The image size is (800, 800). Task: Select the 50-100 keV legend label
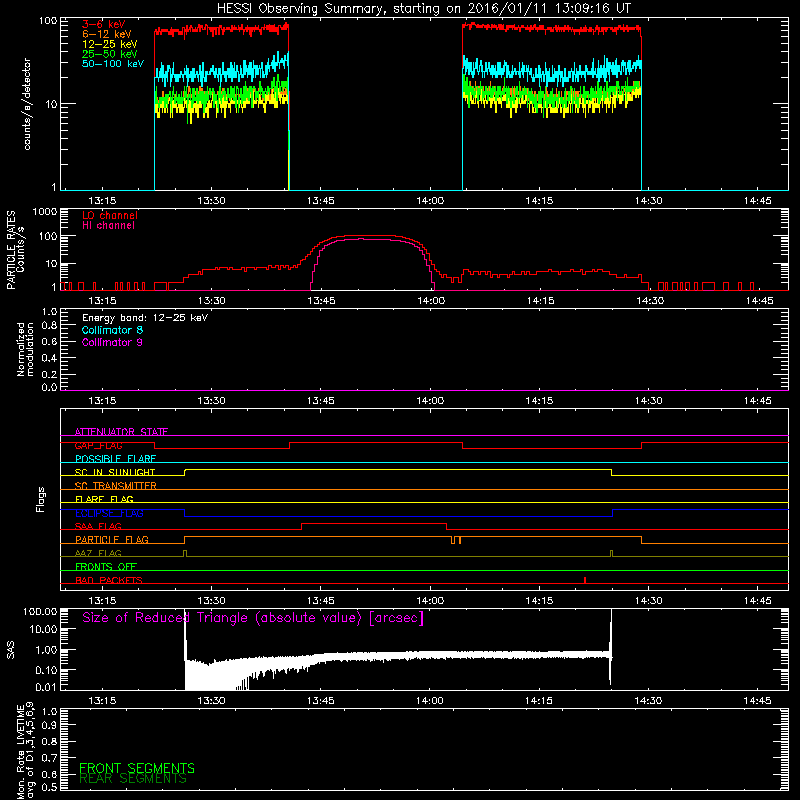[x=113, y=64]
